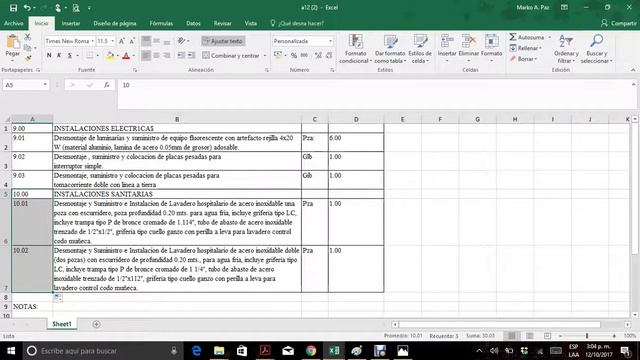640x360 pixels.
Task: Click the formula bar showing 10
Action: [x=373, y=94]
